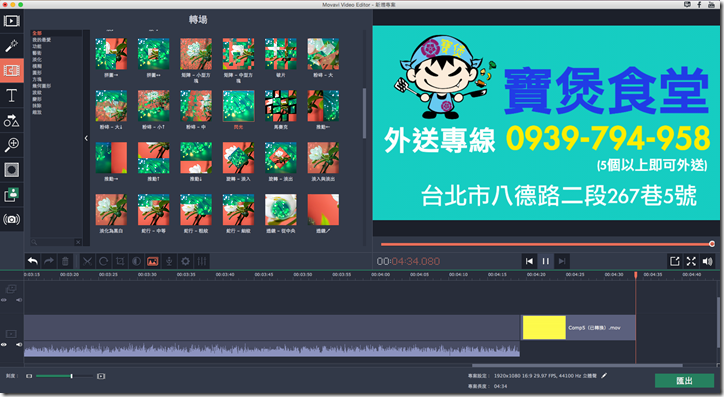The width and height of the screenshot is (724, 397).
Task: Toggle main video track visibility eye
Action: point(4,344)
